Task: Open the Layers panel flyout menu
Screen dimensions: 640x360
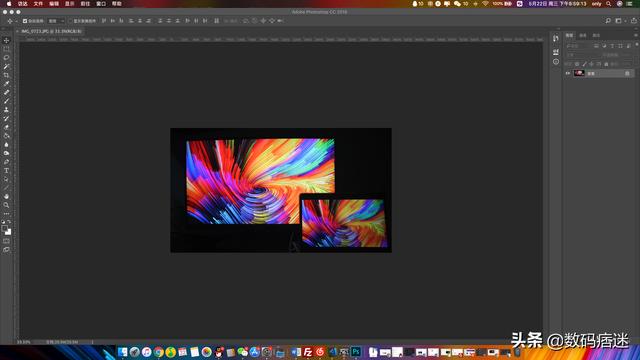Action: (x=636, y=36)
